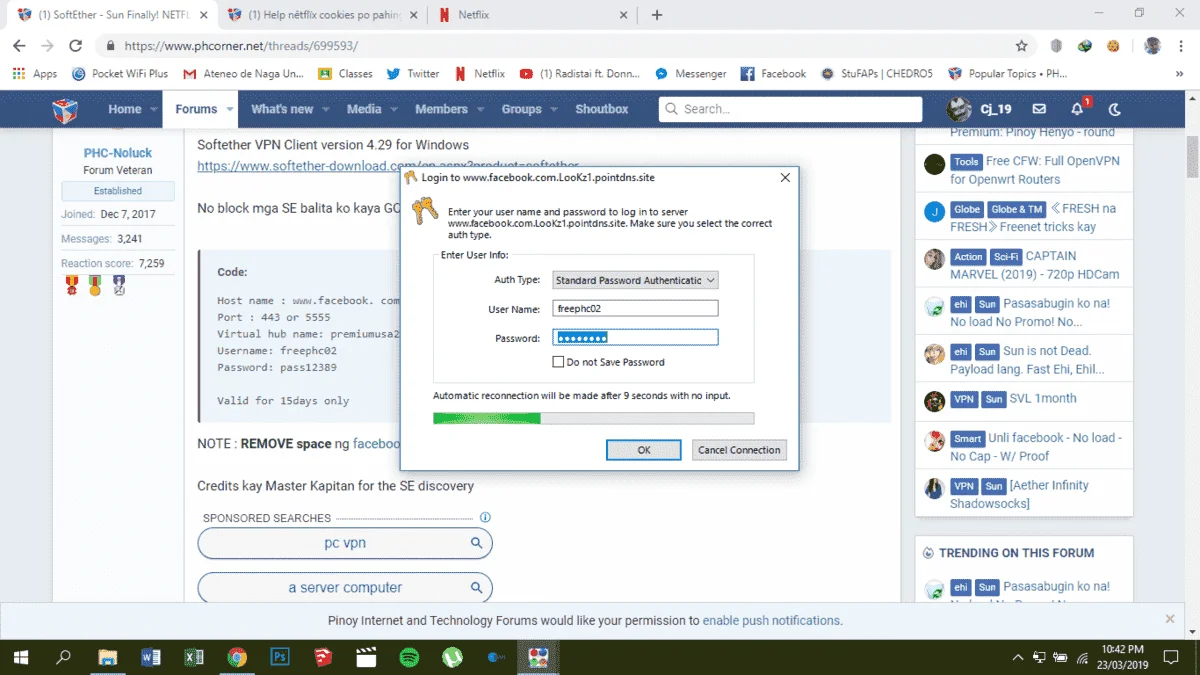The width and height of the screenshot is (1200, 675).
Task: Open the Facebook bookmark
Action: coord(773,74)
